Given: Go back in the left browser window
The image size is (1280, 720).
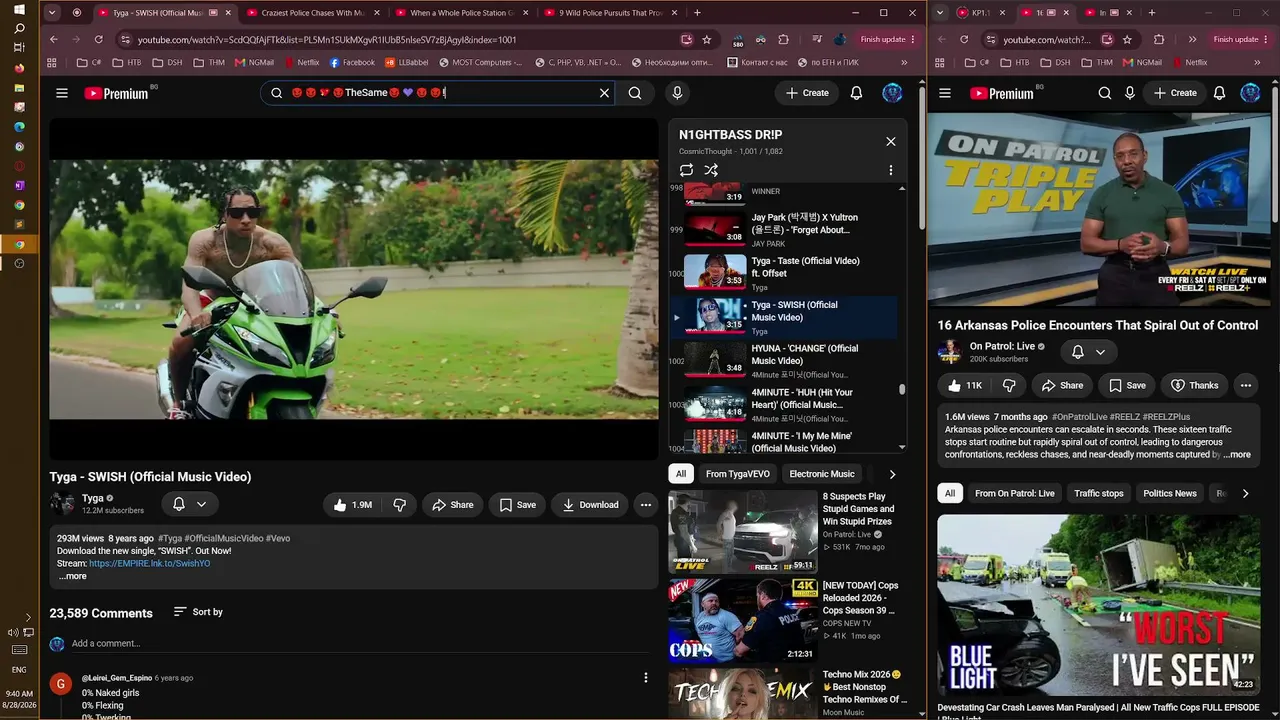Looking at the screenshot, I should pyautogui.click(x=54, y=40).
